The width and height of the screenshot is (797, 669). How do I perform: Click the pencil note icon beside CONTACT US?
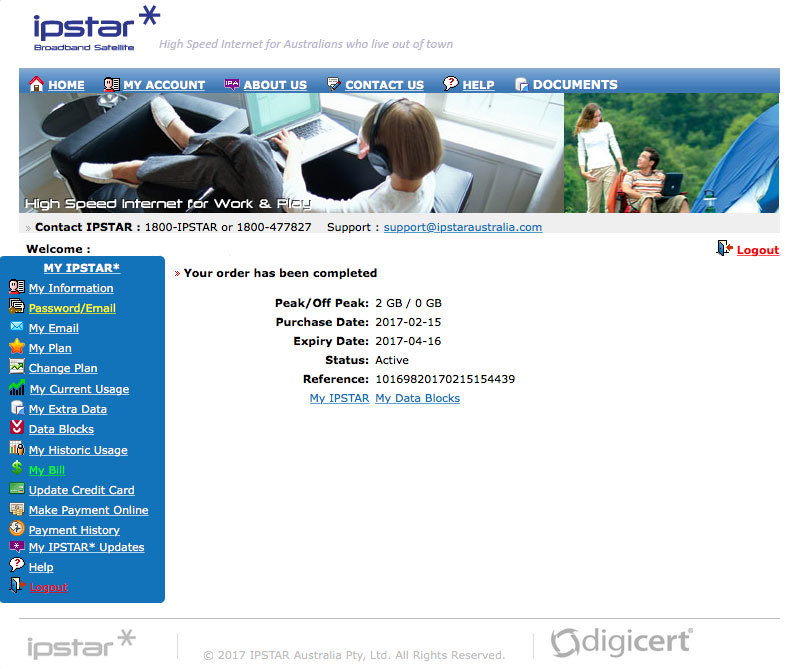tap(333, 84)
